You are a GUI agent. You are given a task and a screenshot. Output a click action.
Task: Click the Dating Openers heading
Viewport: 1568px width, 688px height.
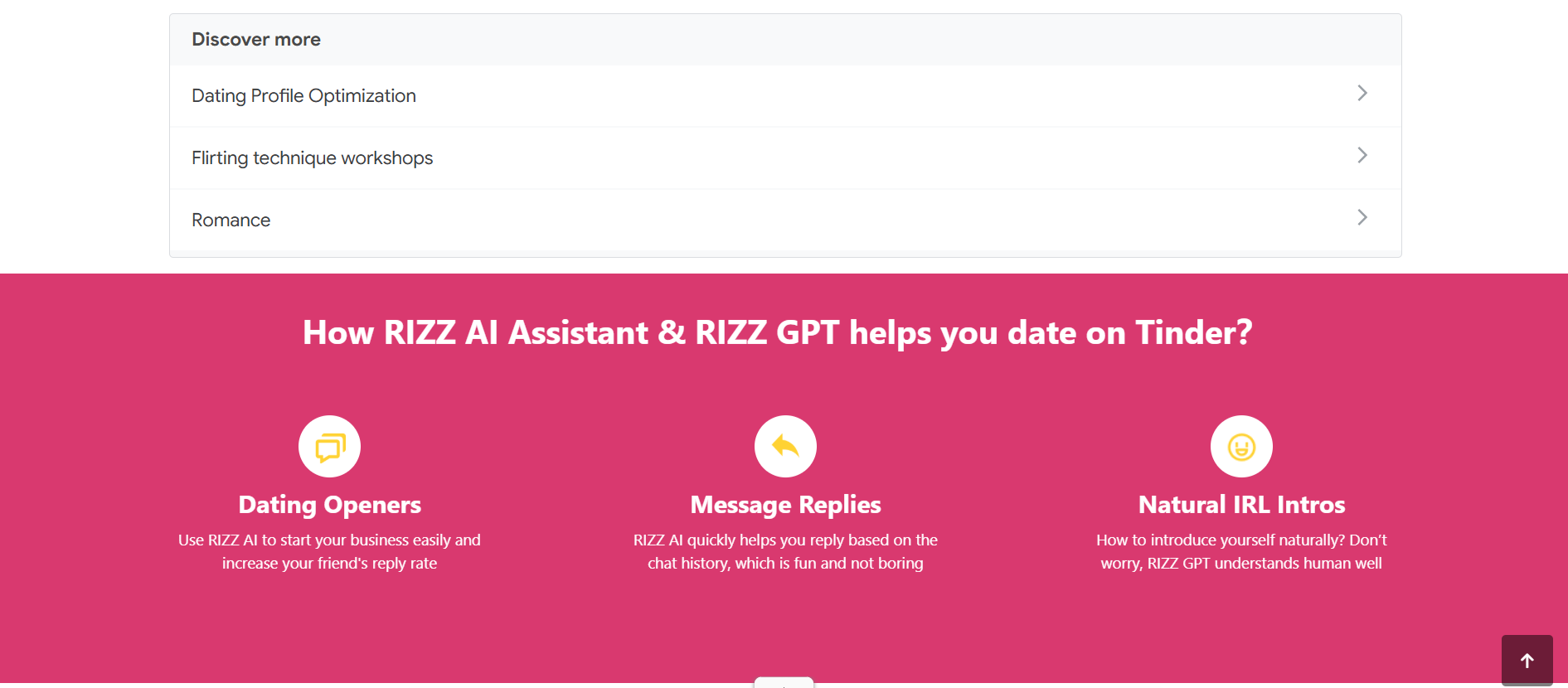coord(328,504)
